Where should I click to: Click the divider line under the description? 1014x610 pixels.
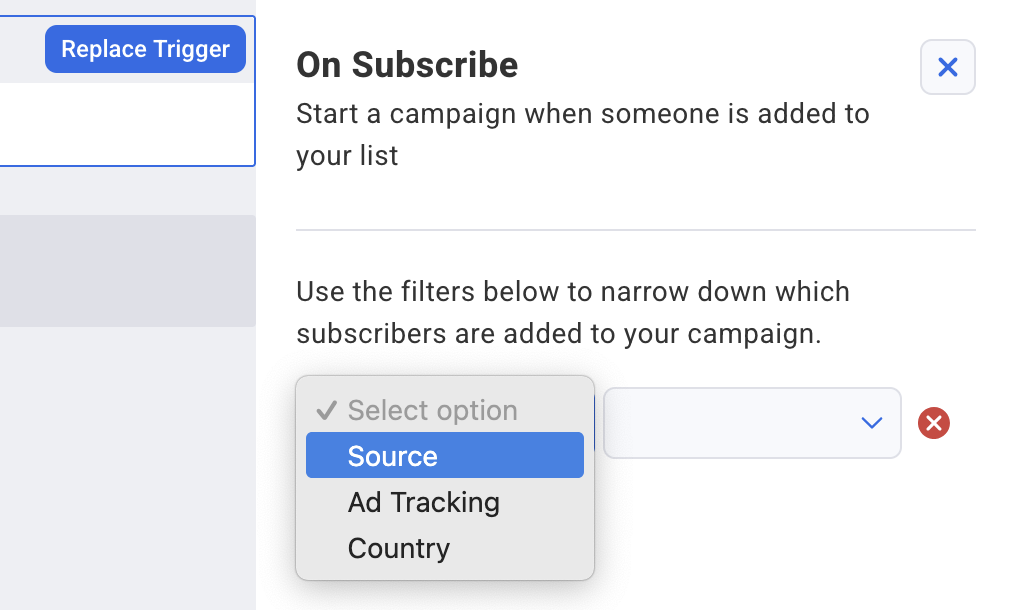[636, 230]
